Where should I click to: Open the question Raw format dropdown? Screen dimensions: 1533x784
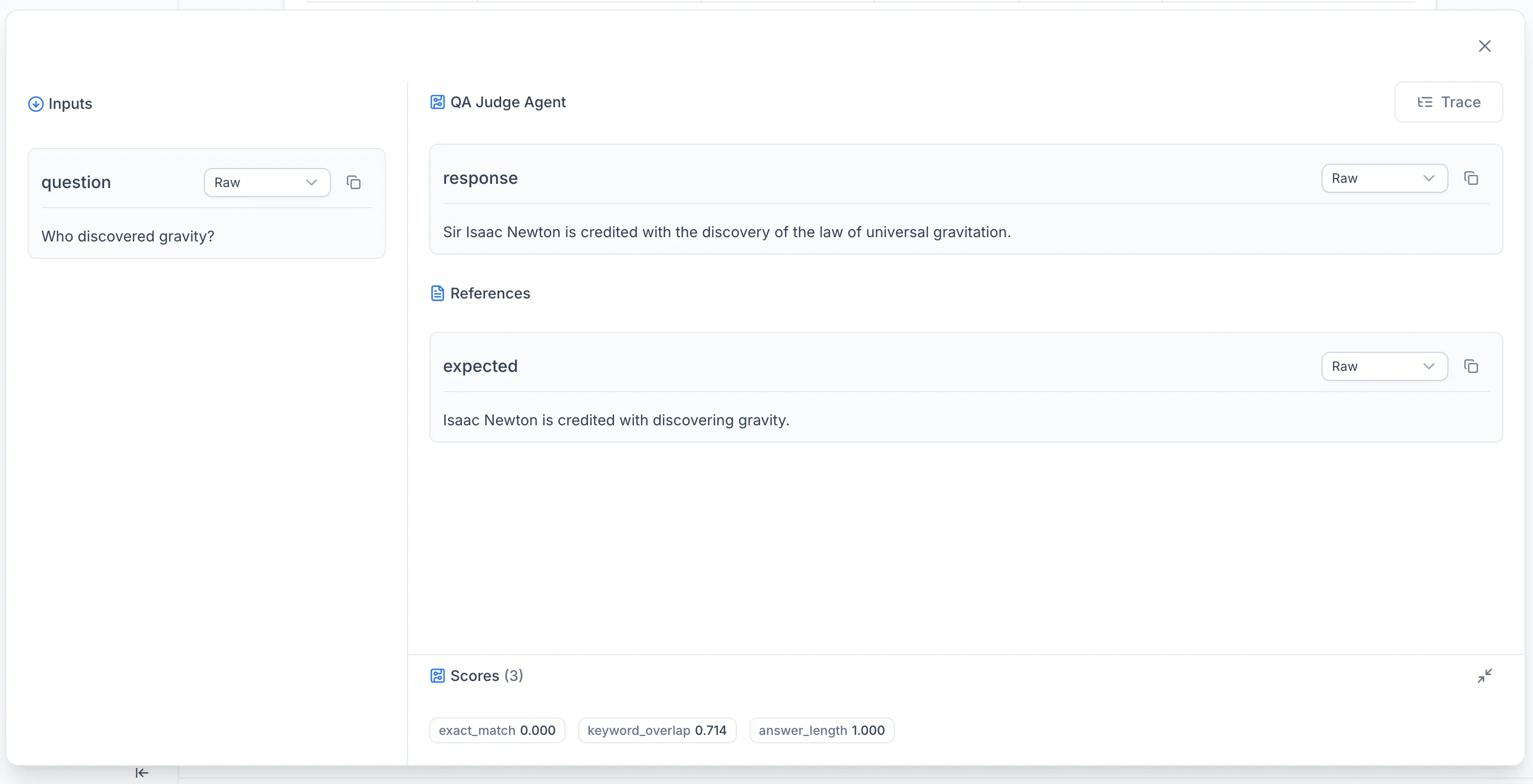tap(267, 182)
